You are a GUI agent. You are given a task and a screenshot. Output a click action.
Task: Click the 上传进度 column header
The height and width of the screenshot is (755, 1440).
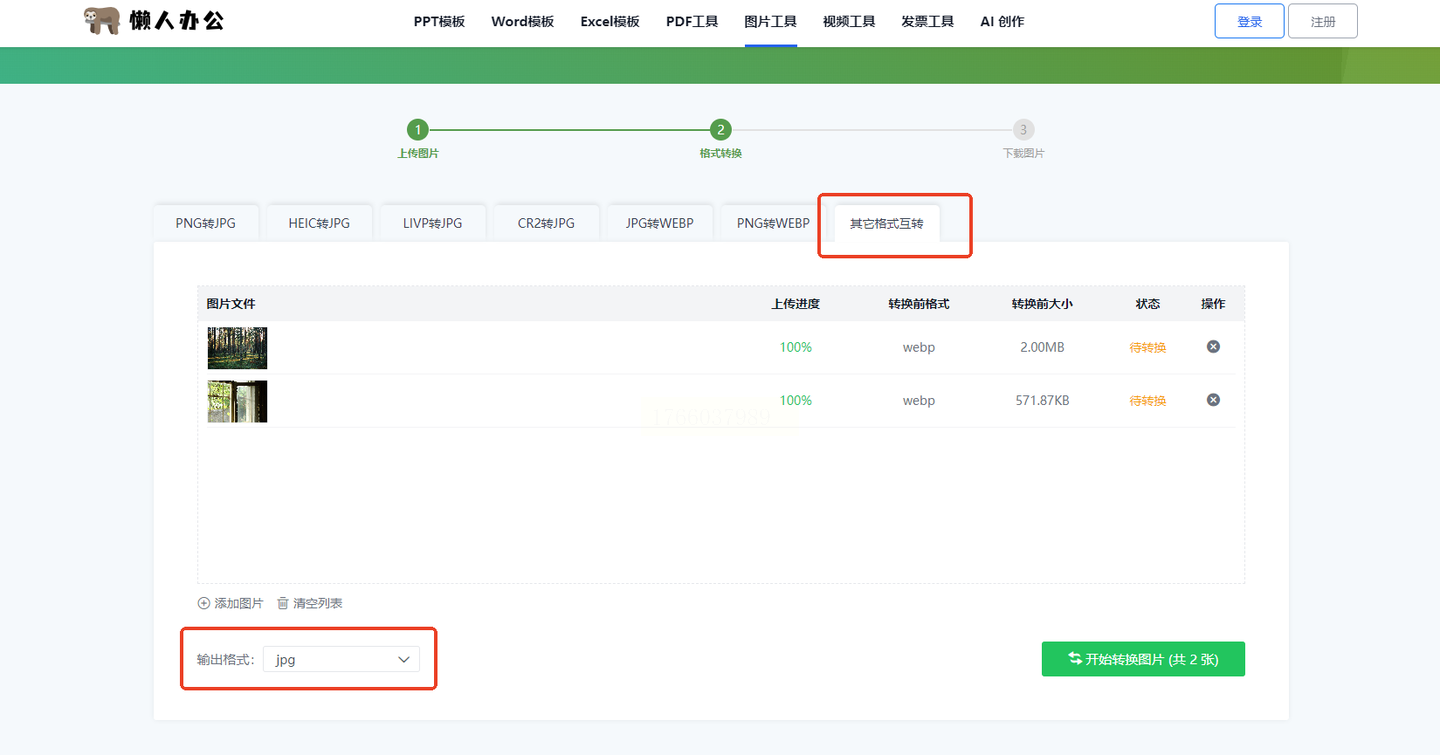coord(796,304)
